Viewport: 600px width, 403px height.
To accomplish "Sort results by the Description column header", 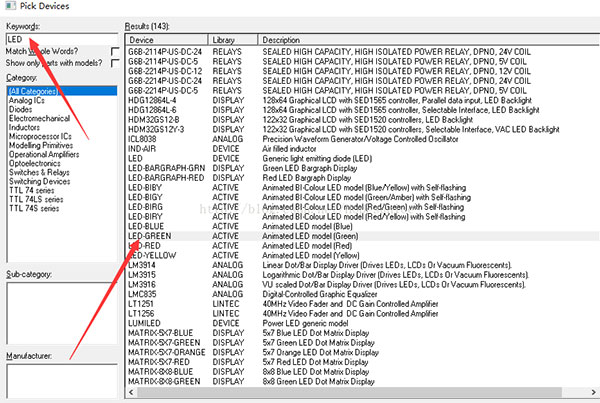I will [429, 40].
